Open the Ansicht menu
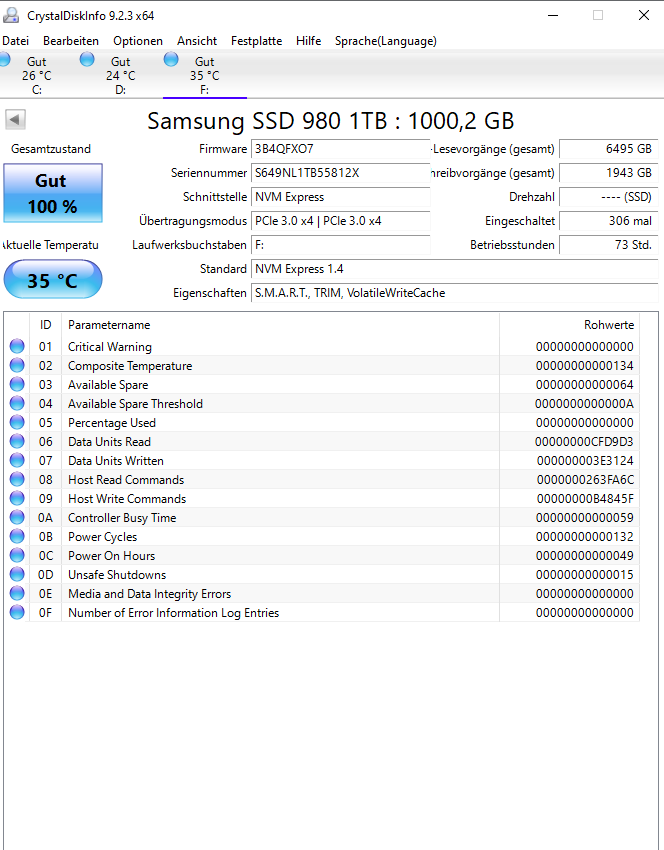This screenshot has height=850, width=664. pos(197,41)
